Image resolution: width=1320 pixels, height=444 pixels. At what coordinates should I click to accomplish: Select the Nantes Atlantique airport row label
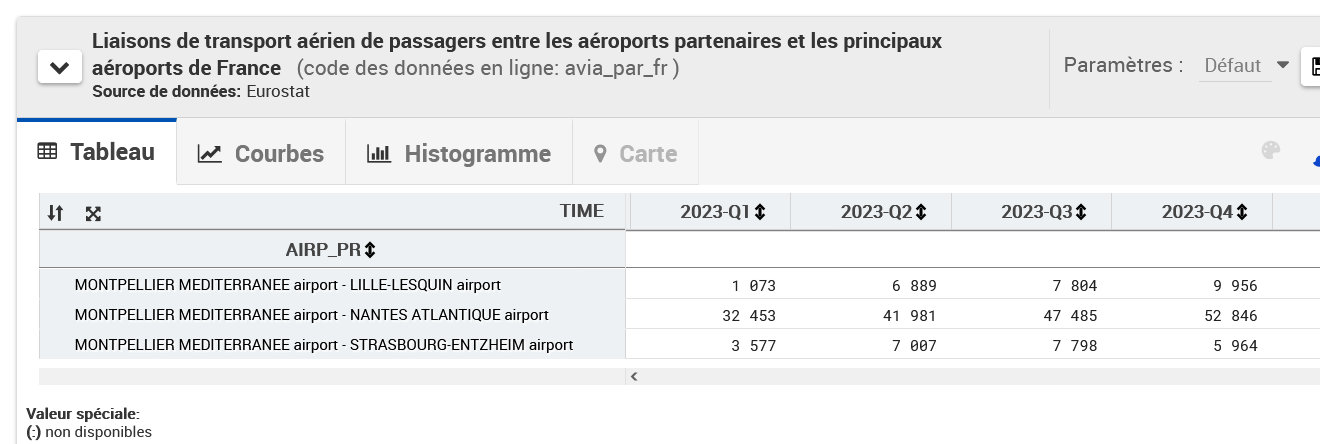tap(312, 314)
